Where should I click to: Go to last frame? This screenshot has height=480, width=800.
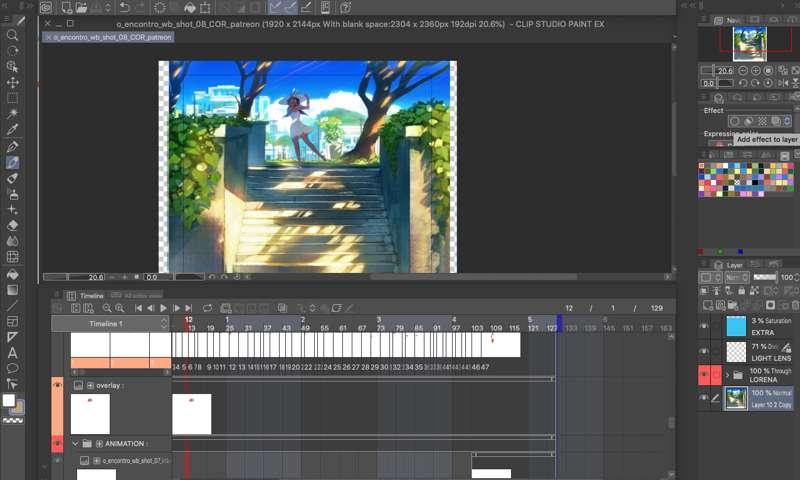pos(188,308)
